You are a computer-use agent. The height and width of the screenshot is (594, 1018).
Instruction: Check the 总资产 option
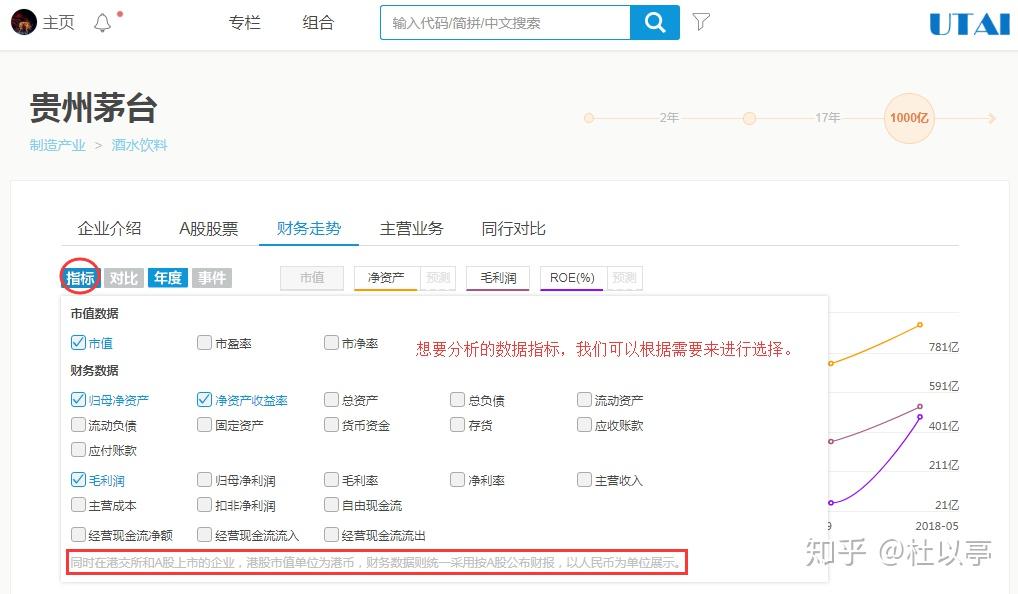tap(331, 399)
